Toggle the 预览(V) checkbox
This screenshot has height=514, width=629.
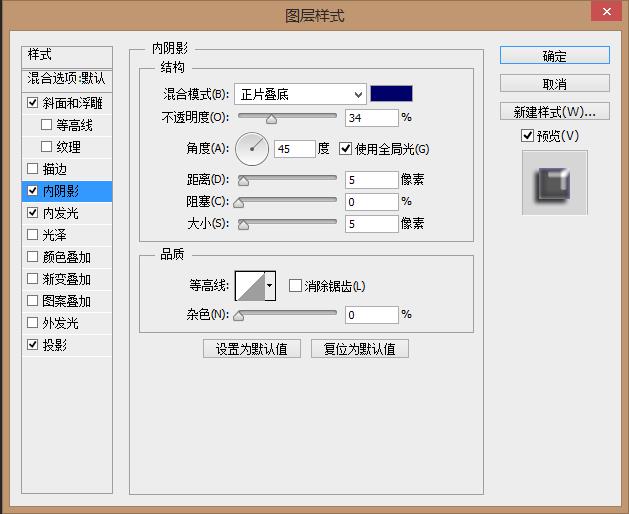point(528,136)
